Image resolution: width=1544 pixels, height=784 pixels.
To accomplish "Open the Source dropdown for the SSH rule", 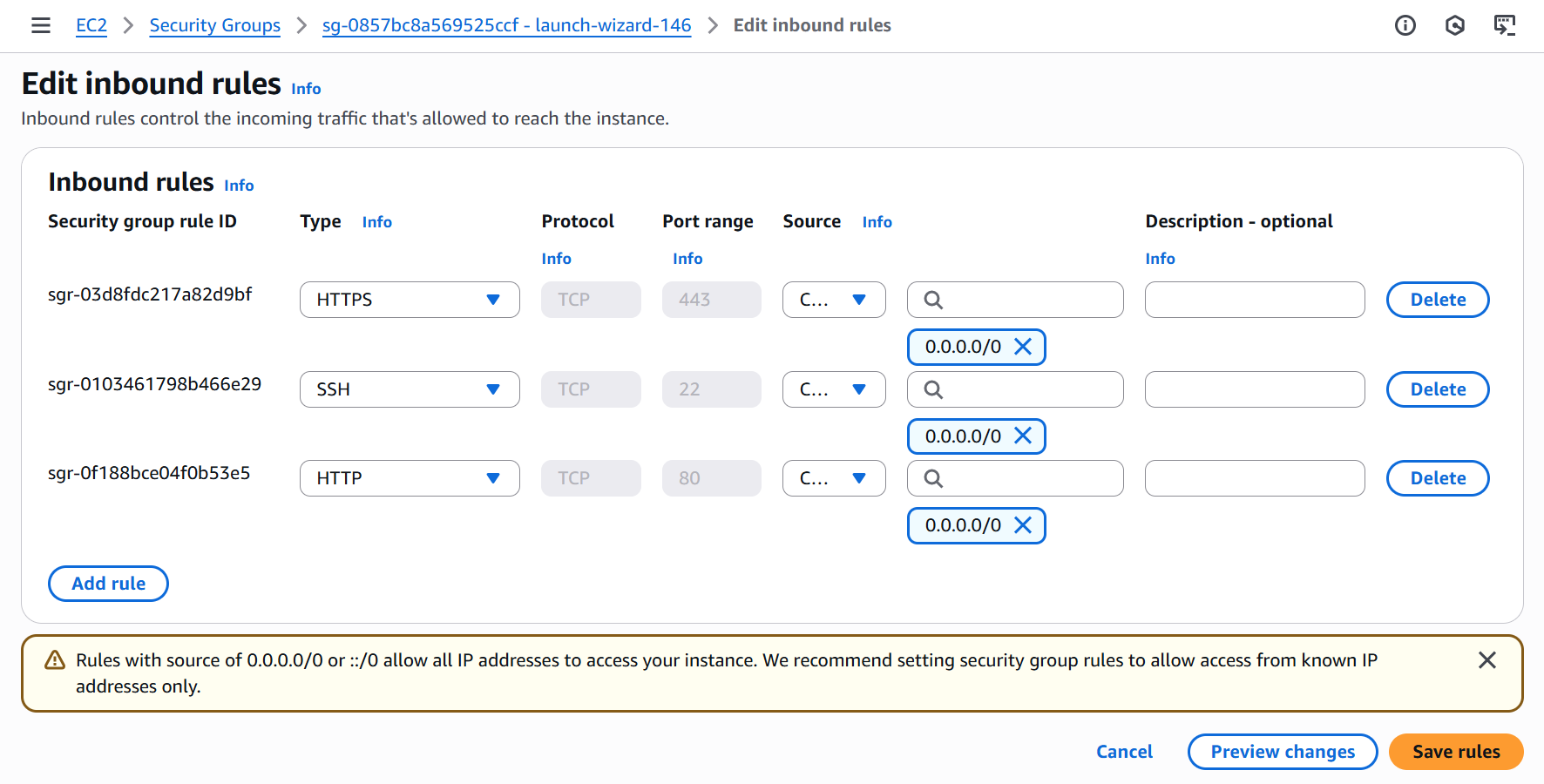I will (833, 389).
